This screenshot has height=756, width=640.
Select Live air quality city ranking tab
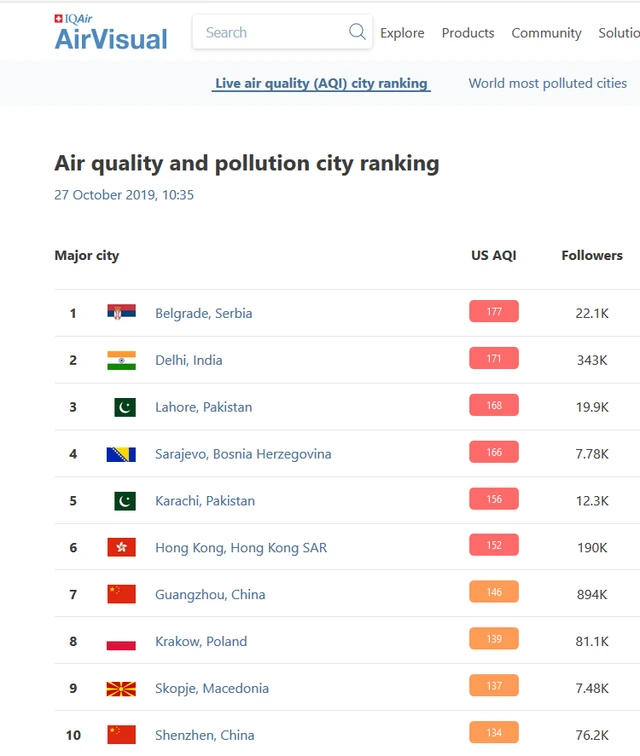tap(321, 83)
